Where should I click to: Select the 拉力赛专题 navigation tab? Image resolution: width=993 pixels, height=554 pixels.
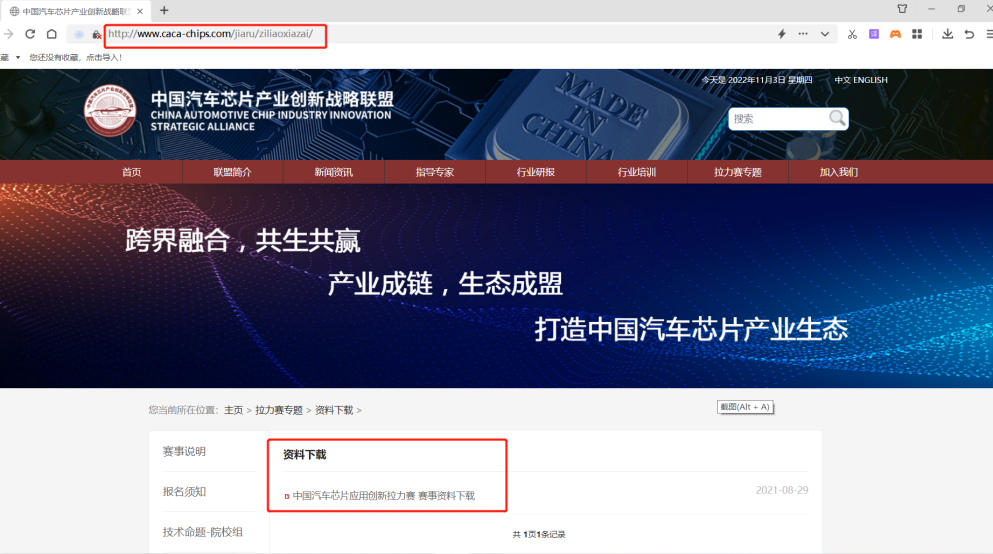tap(737, 172)
